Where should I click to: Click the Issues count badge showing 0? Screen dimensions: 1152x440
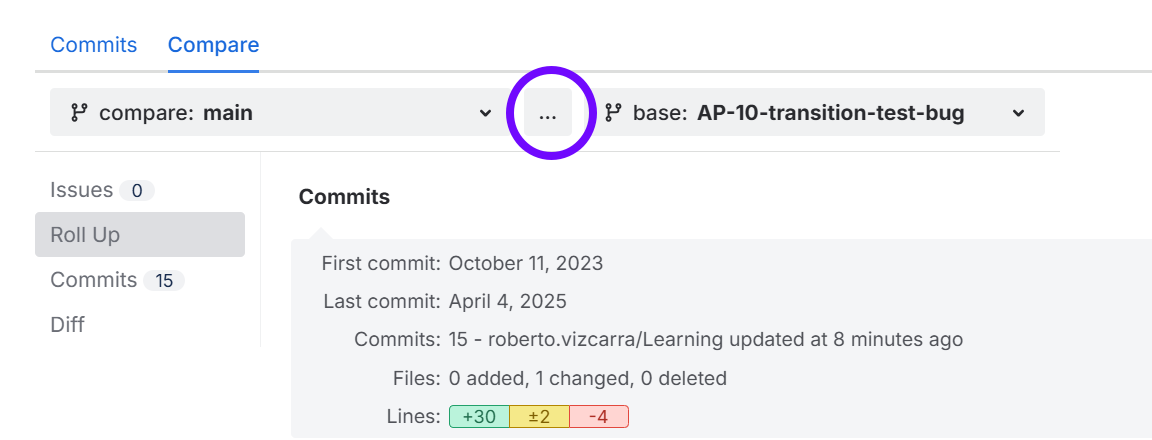tap(137, 190)
